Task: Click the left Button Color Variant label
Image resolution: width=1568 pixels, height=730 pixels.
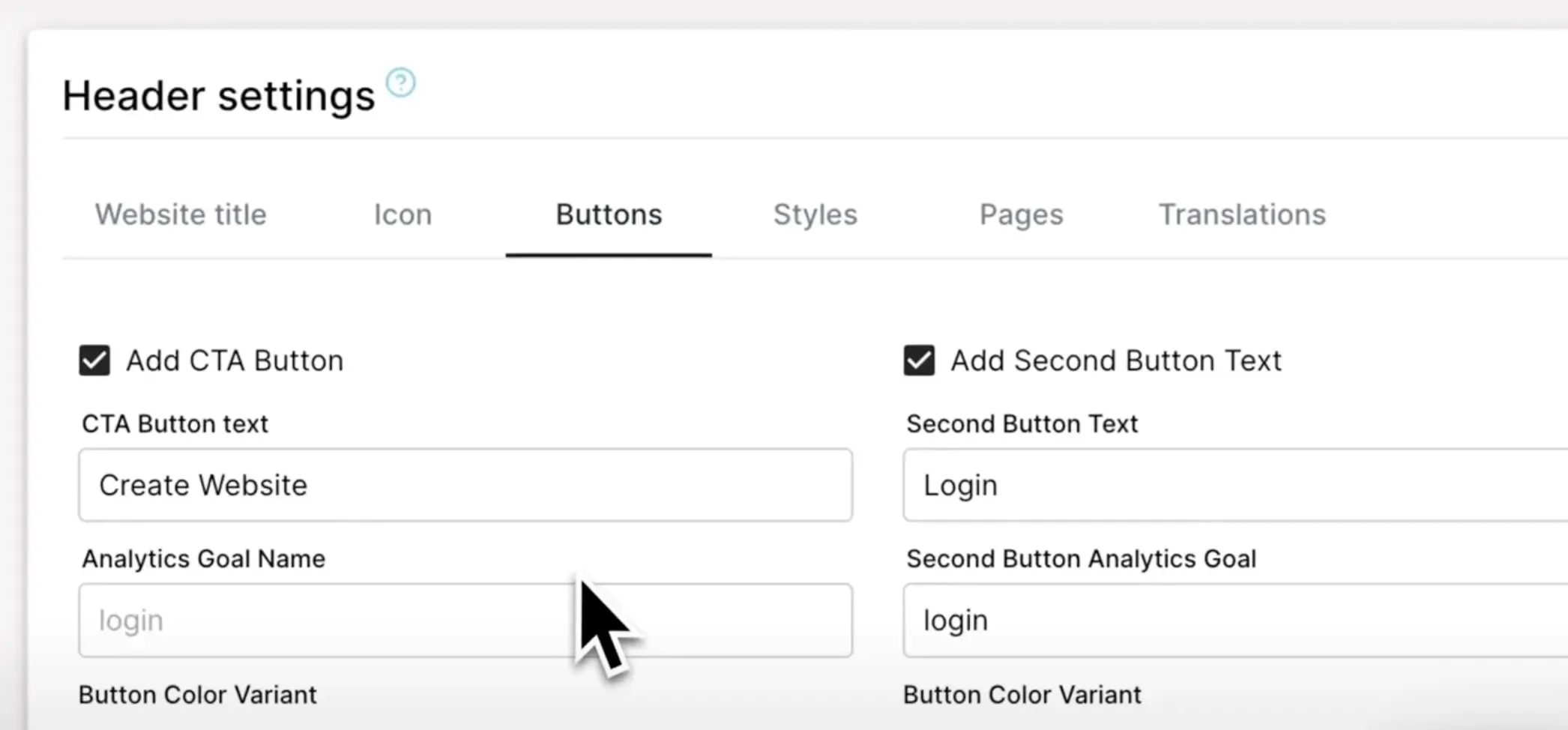Action: [x=197, y=695]
